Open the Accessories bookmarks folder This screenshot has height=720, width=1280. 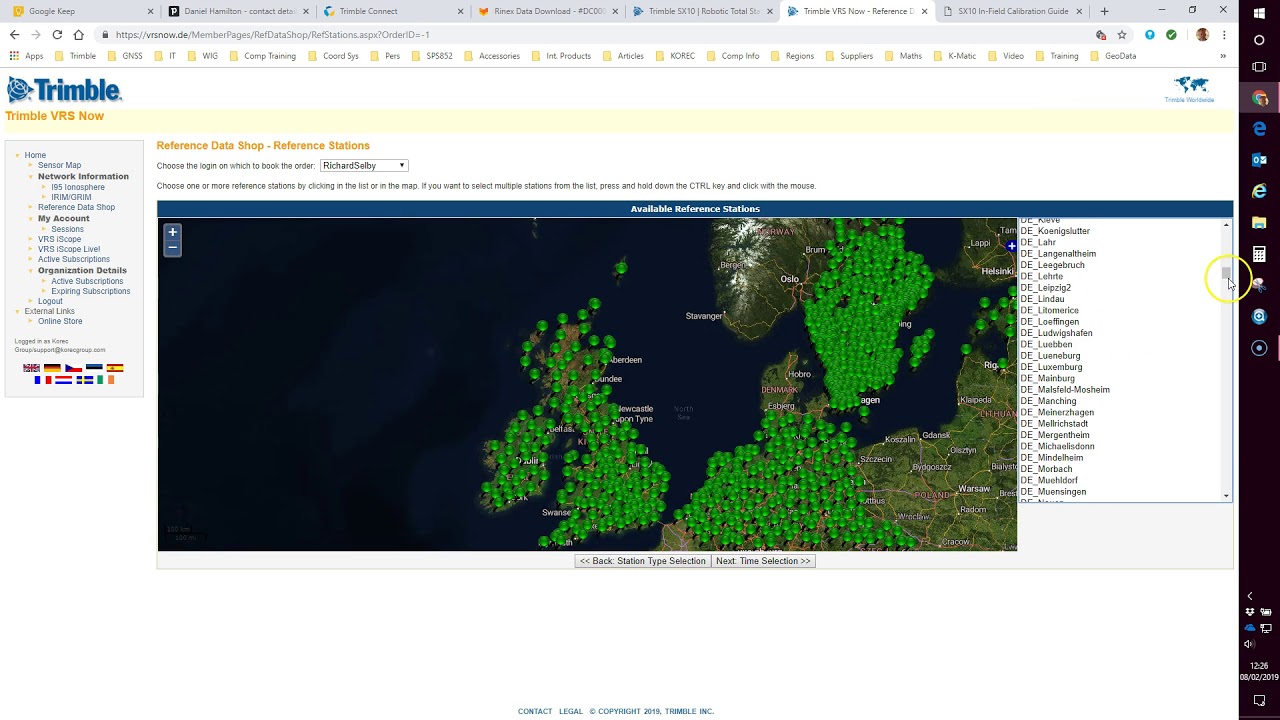click(x=491, y=56)
